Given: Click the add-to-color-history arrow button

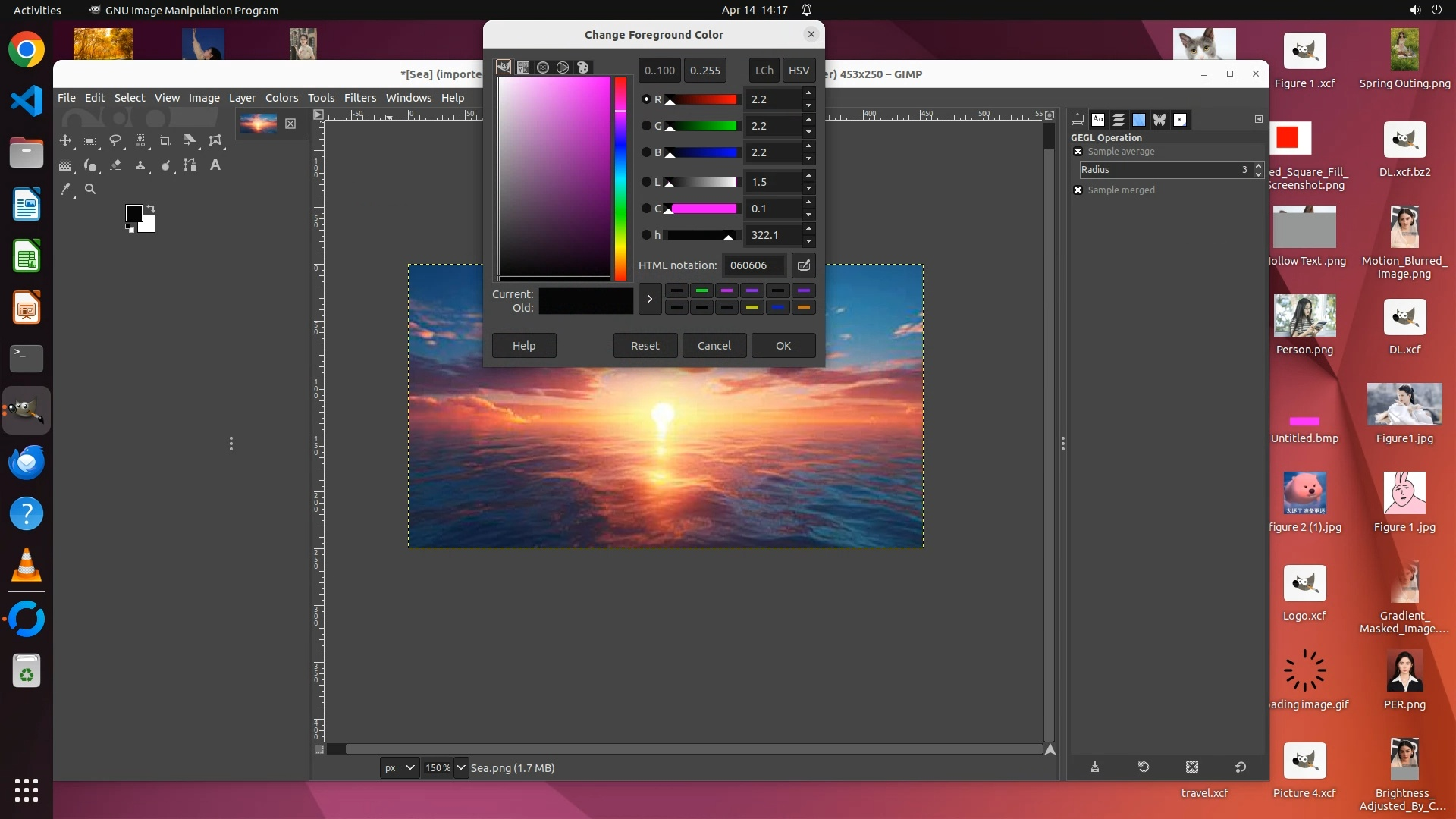Looking at the screenshot, I should 649,299.
